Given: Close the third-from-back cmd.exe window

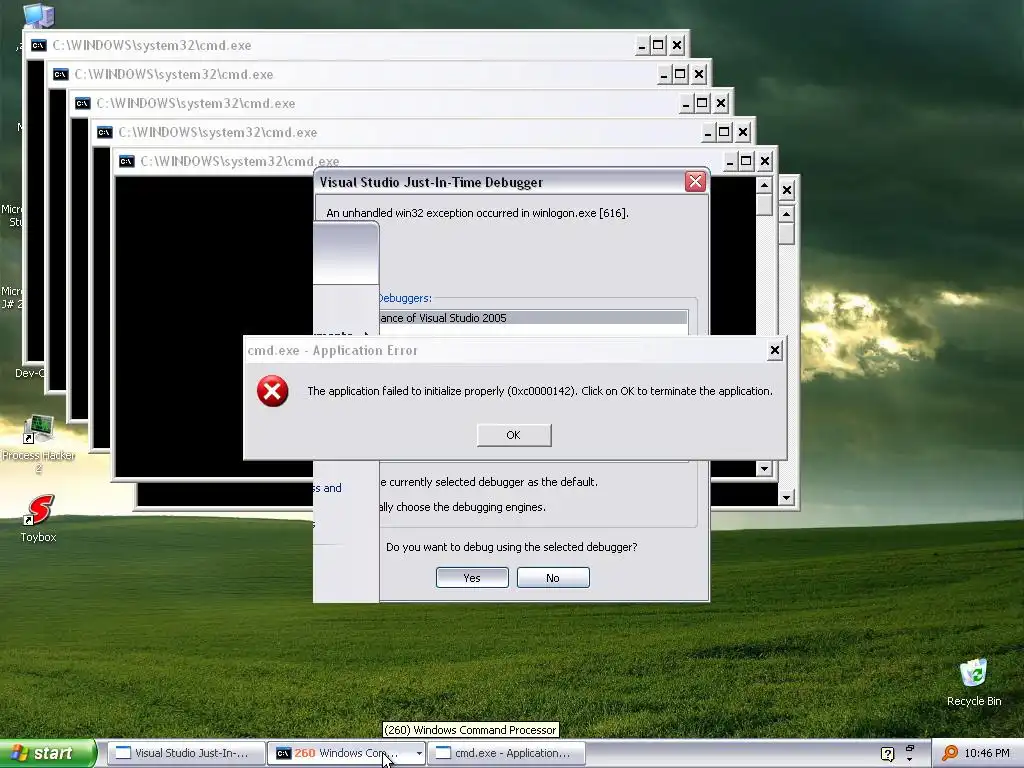Looking at the screenshot, I should pyautogui.click(x=721, y=103).
